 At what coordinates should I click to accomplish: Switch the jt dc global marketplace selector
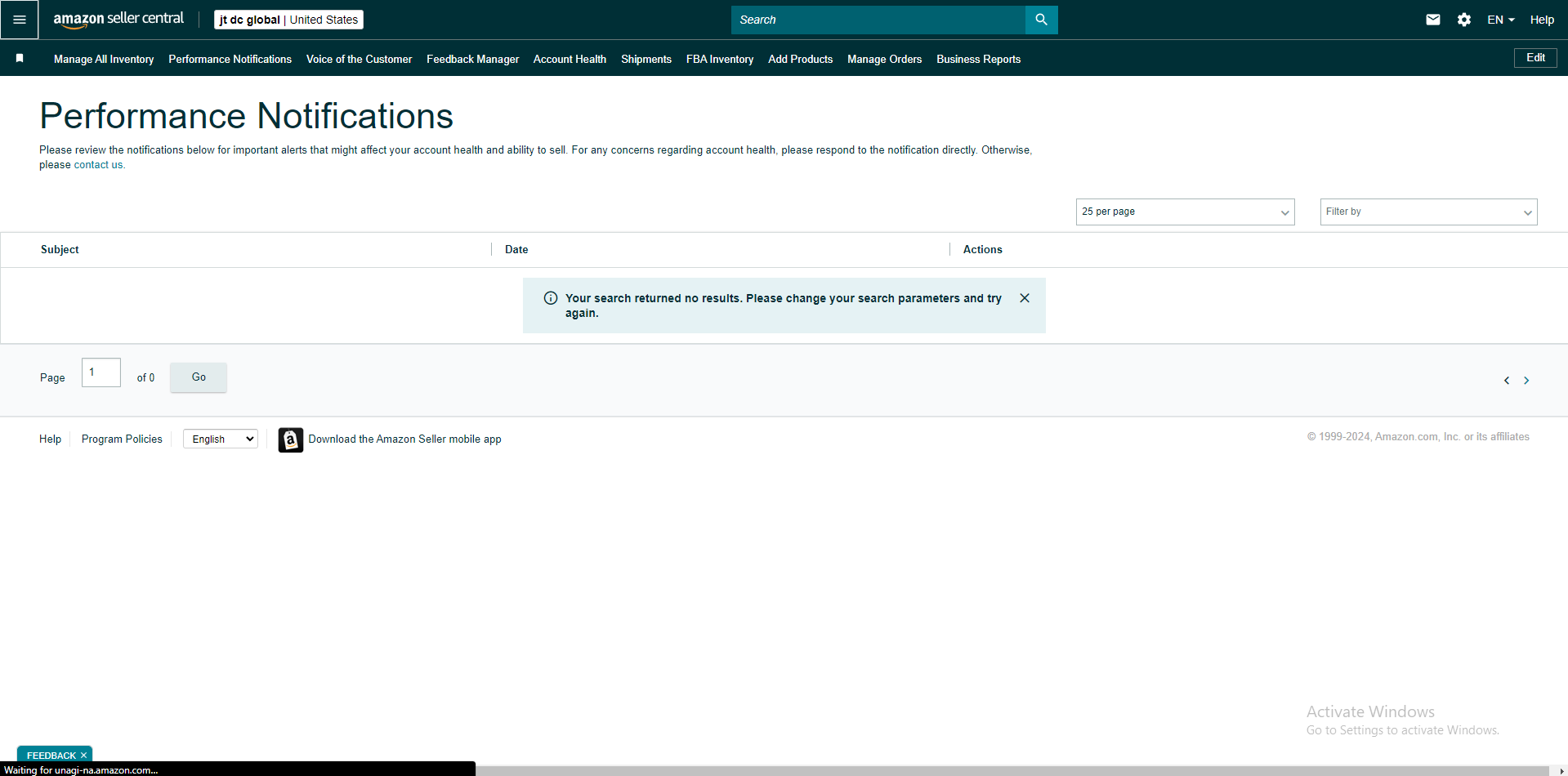click(288, 20)
